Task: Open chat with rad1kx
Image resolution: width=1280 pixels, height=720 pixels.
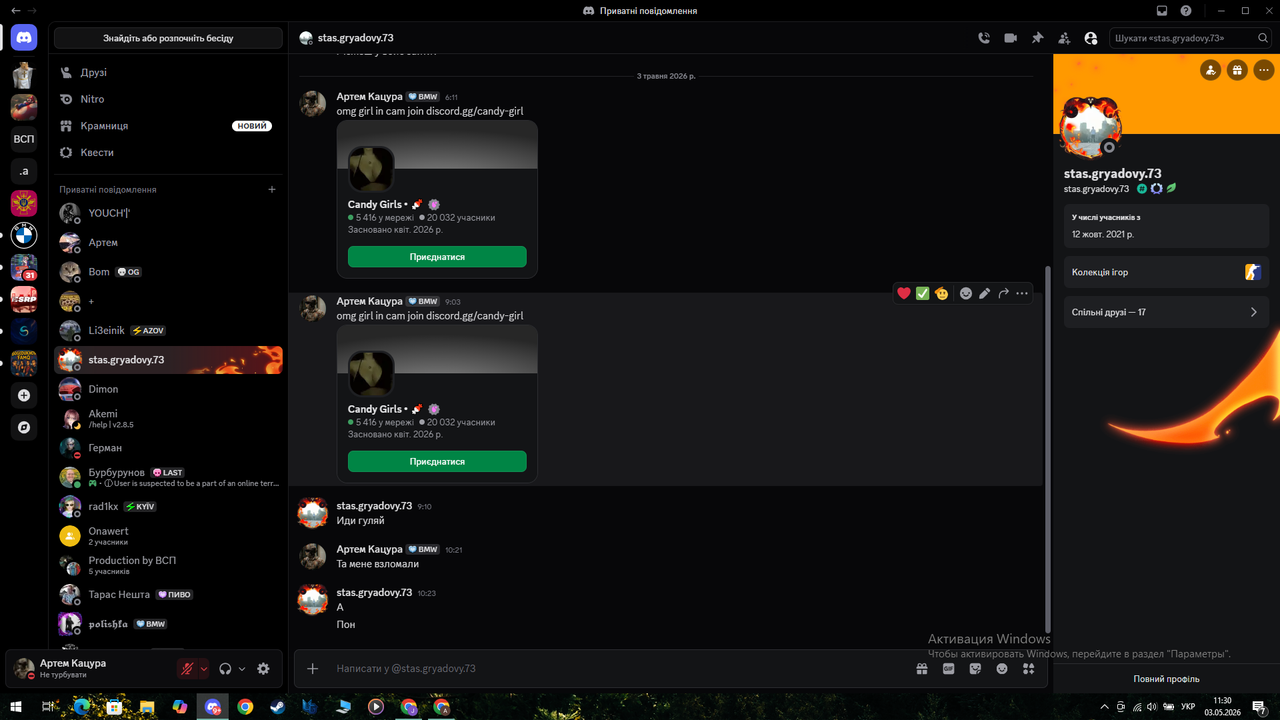Action: tap(168, 506)
